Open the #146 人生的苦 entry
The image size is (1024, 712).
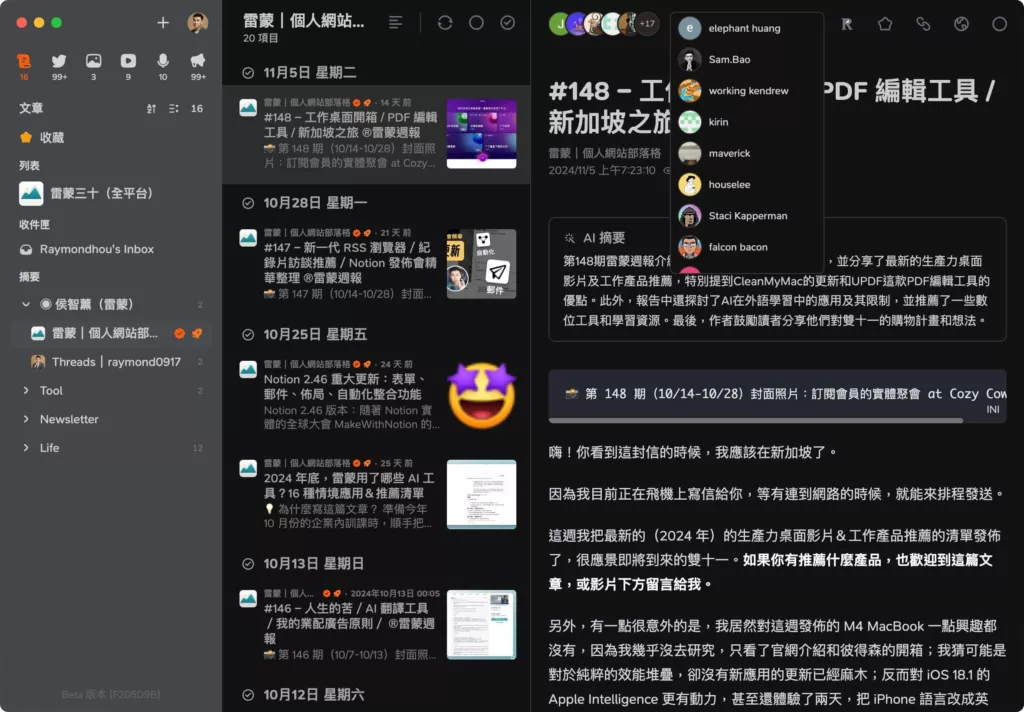(376, 625)
